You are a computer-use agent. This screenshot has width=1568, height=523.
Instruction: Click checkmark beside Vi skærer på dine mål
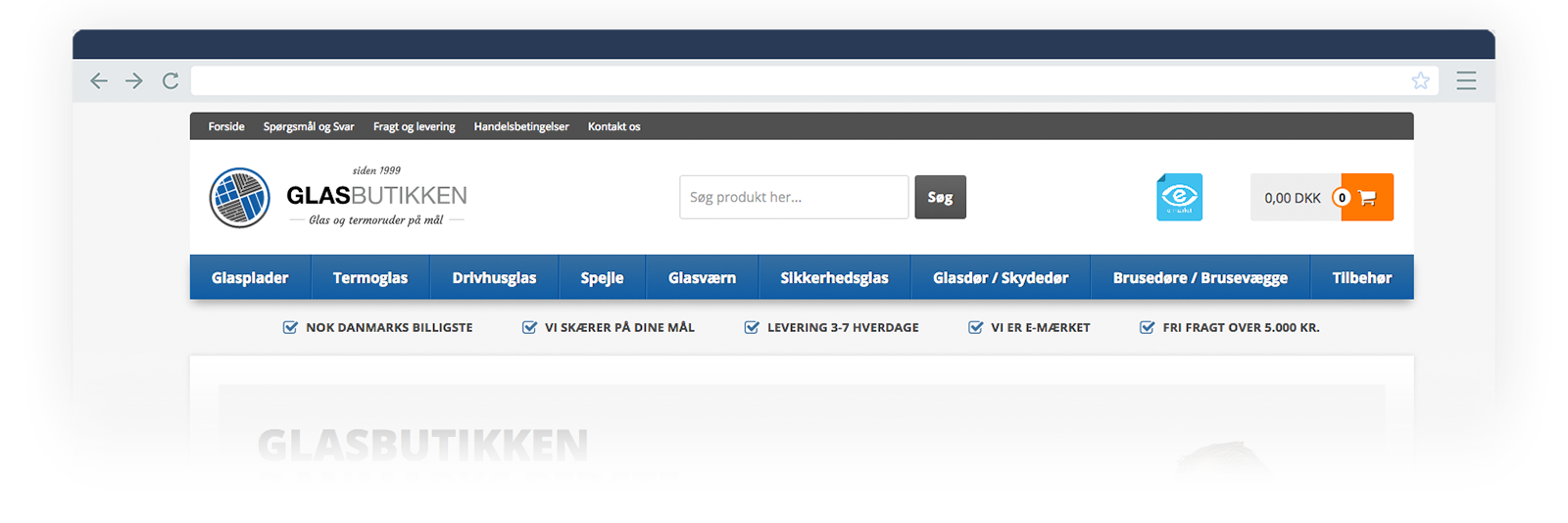click(x=529, y=327)
